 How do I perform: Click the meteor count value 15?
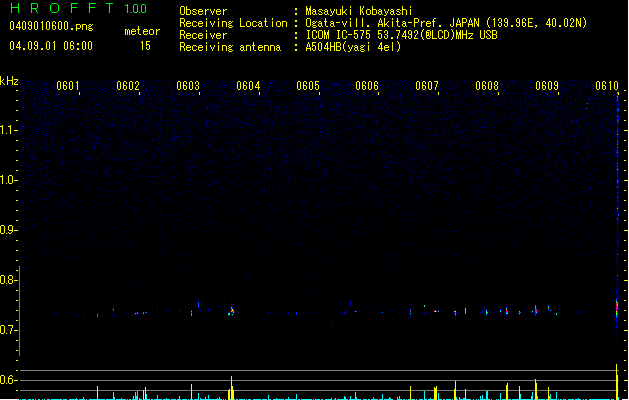(145, 46)
